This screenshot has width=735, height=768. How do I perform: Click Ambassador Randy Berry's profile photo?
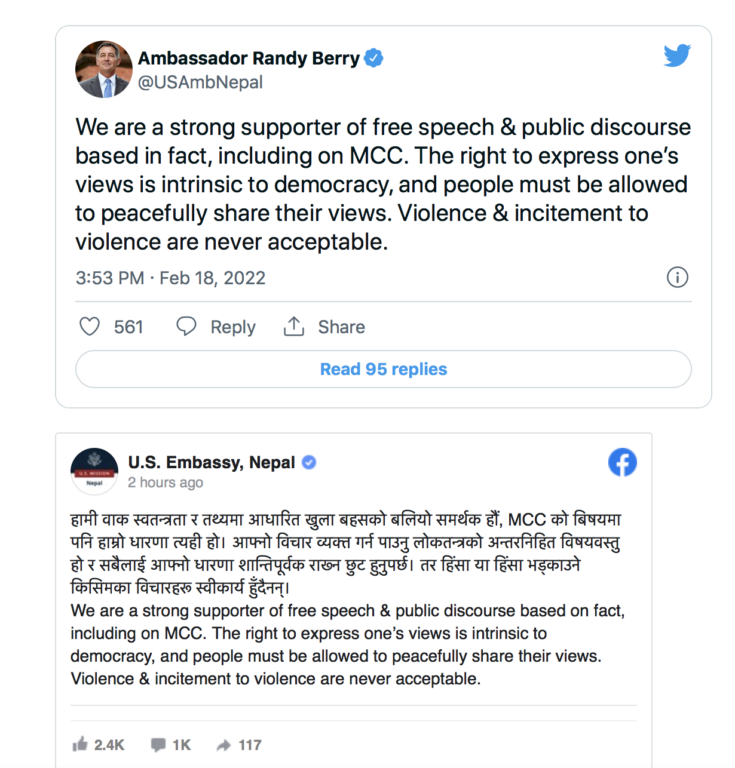click(x=102, y=71)
